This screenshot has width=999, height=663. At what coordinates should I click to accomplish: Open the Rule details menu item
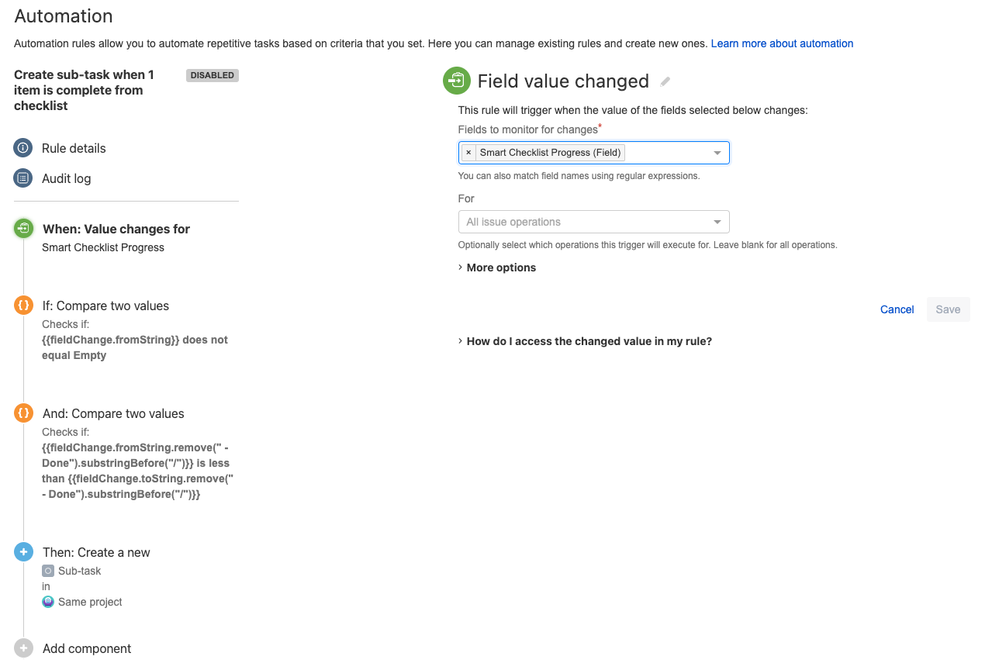pyautogui.click(x=74, y=148)
